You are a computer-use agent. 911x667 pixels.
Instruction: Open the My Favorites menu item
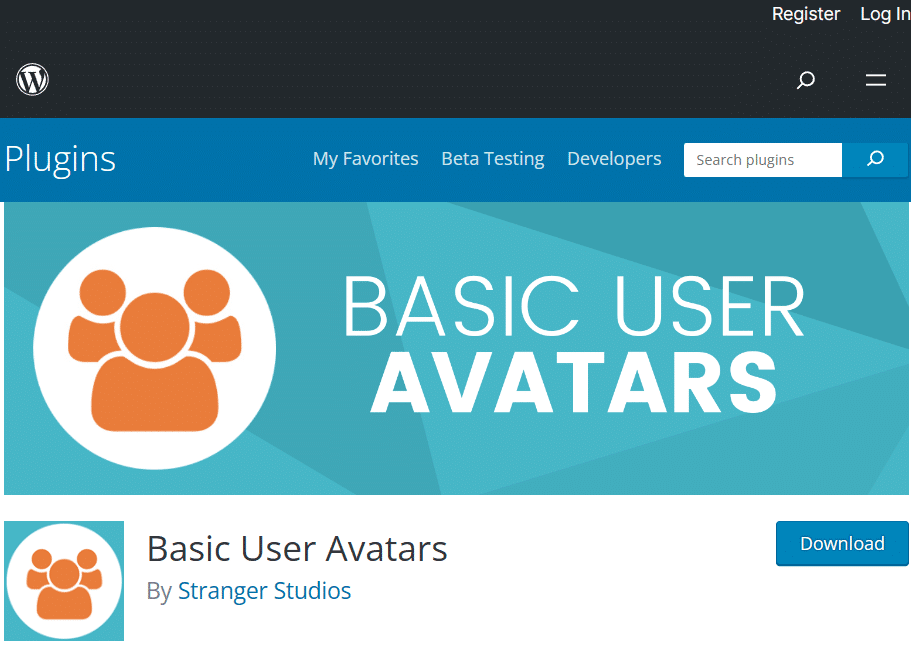pyautogui.click(x=365, y=158)
